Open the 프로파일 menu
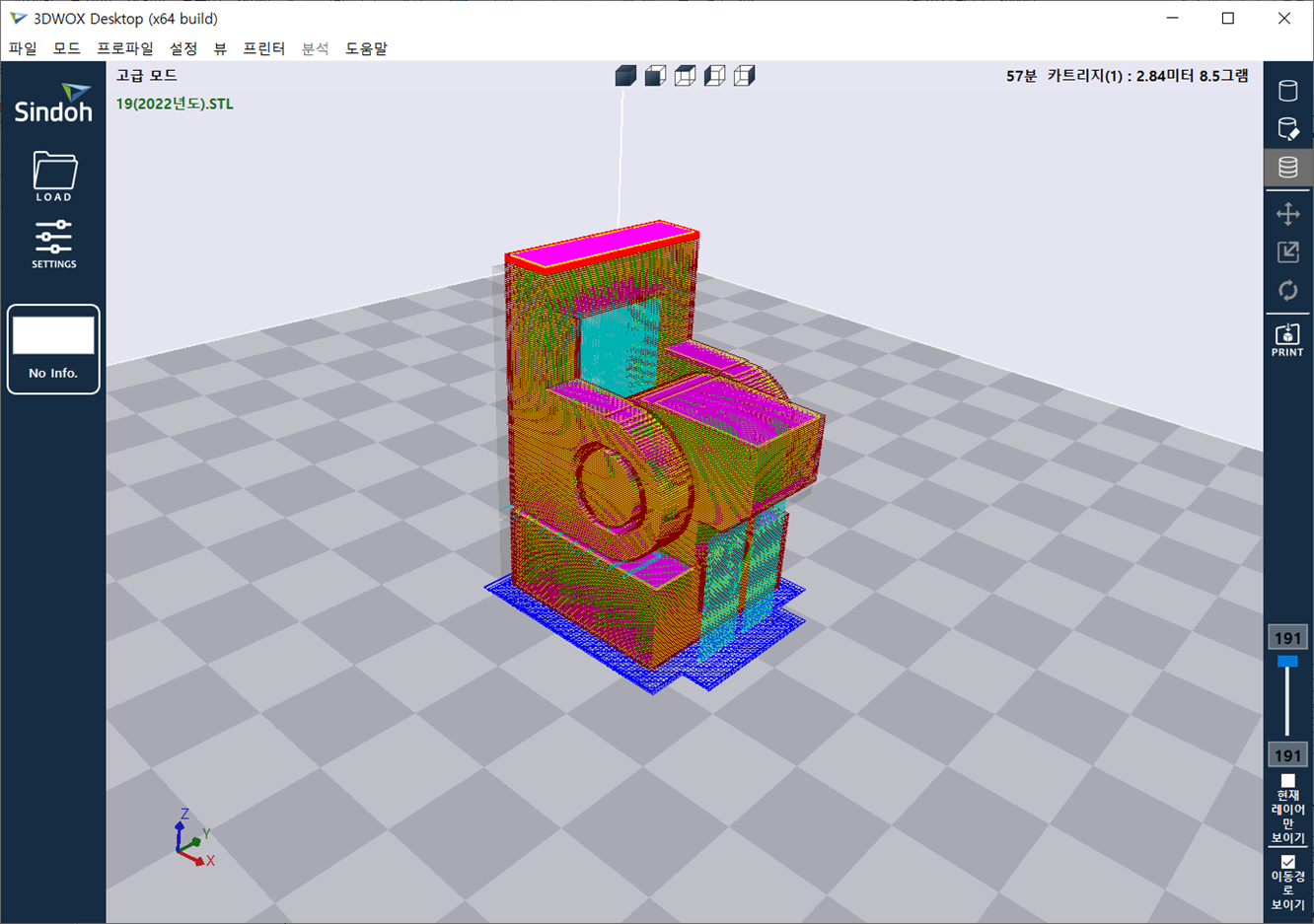This screenshot has height=924, width=1314. coord(125,48)
